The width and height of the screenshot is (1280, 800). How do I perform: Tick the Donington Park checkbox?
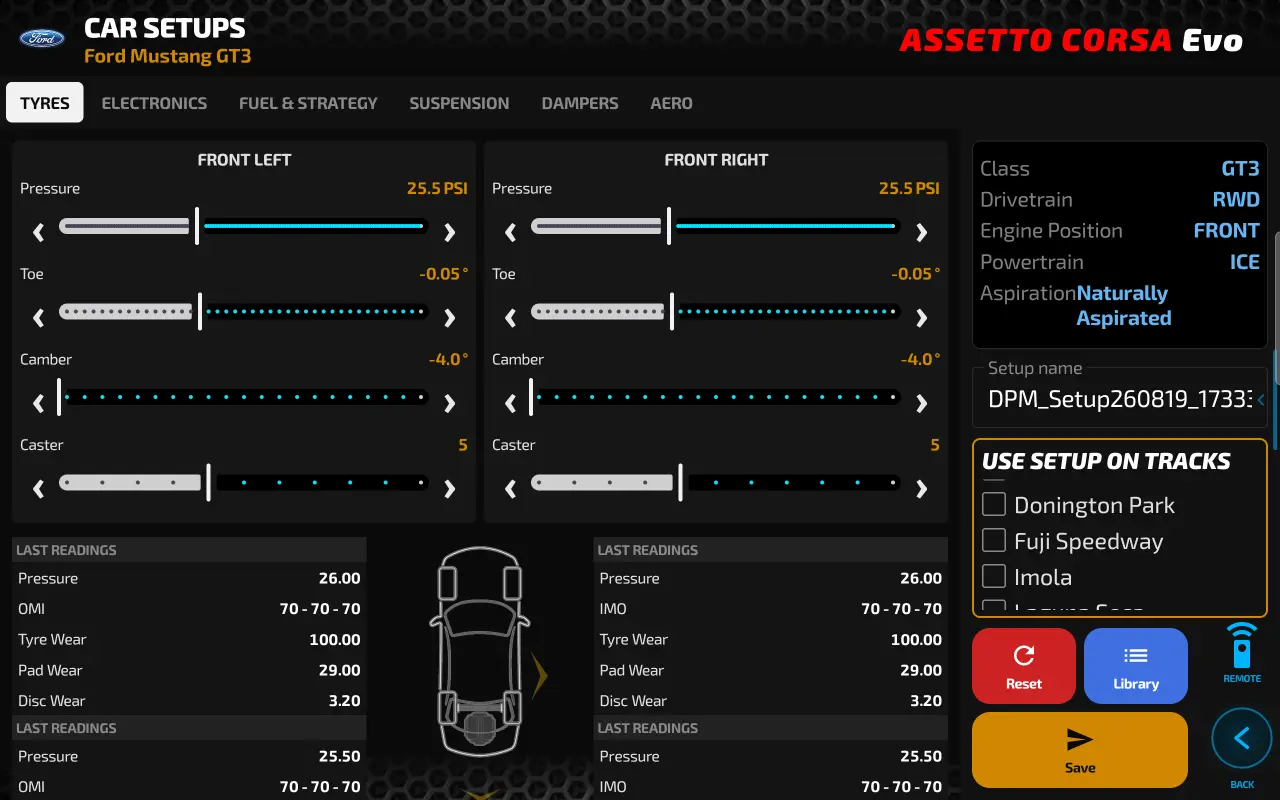(x=993, y=504)
